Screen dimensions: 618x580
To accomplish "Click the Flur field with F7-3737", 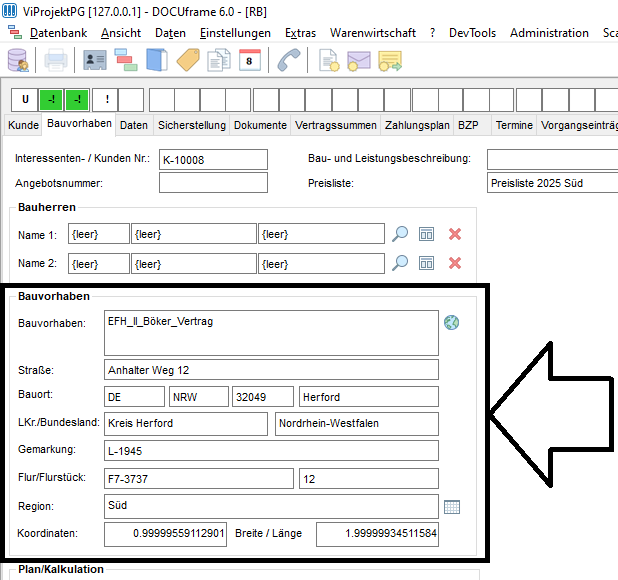I will coord(199,479).
